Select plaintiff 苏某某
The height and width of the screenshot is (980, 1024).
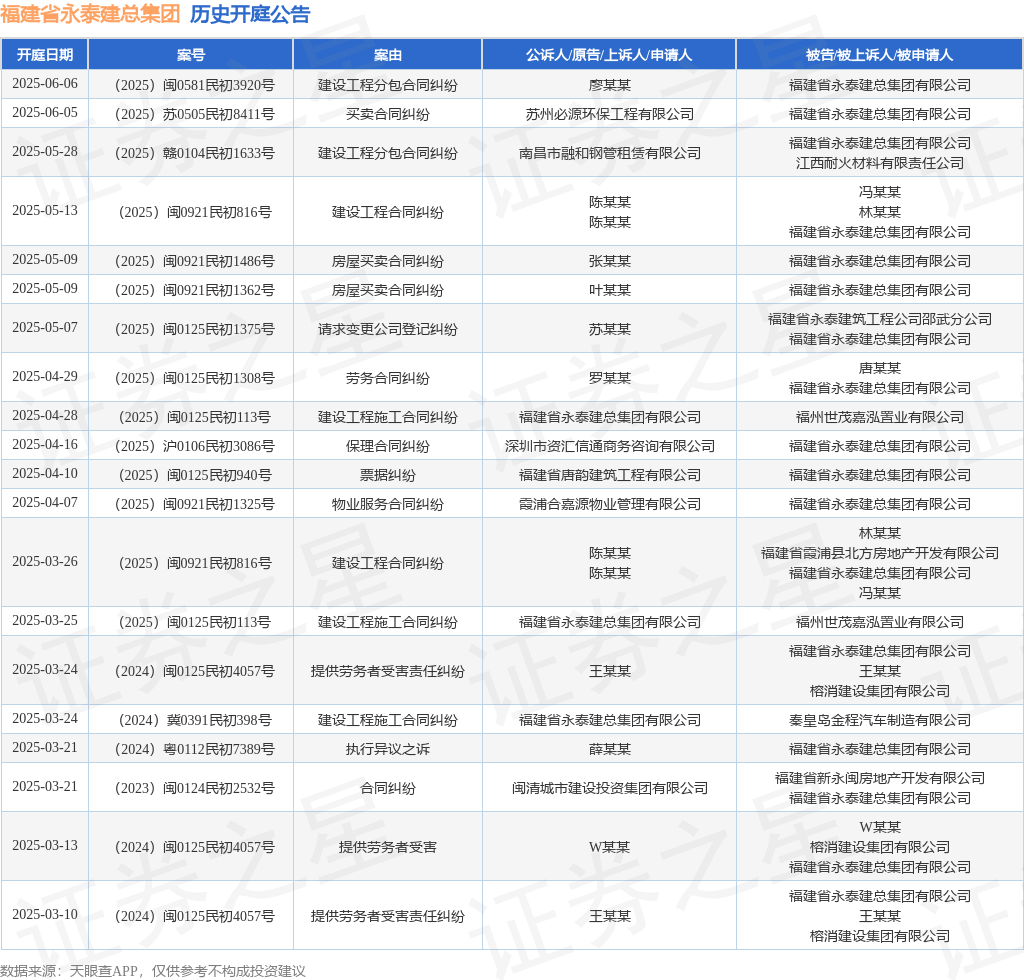[609, 329]
